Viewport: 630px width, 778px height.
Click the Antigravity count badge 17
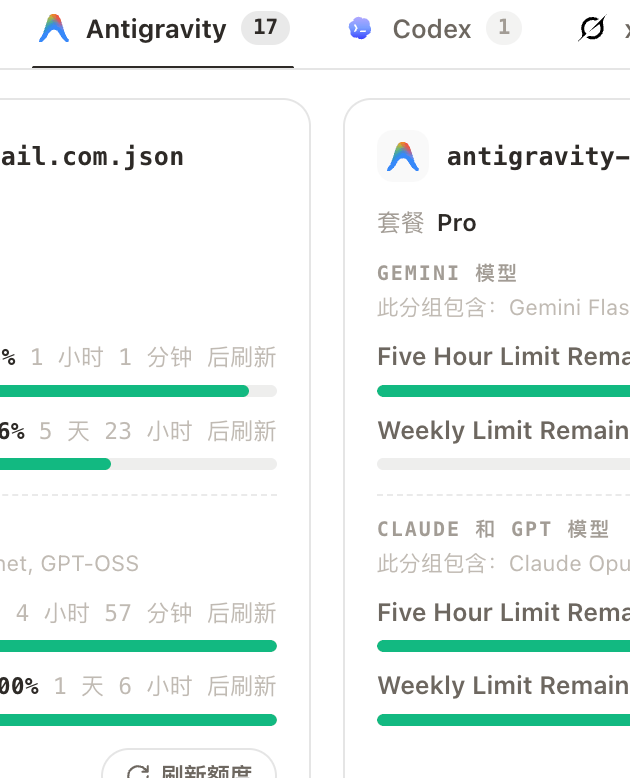click(x=265, y=28)
